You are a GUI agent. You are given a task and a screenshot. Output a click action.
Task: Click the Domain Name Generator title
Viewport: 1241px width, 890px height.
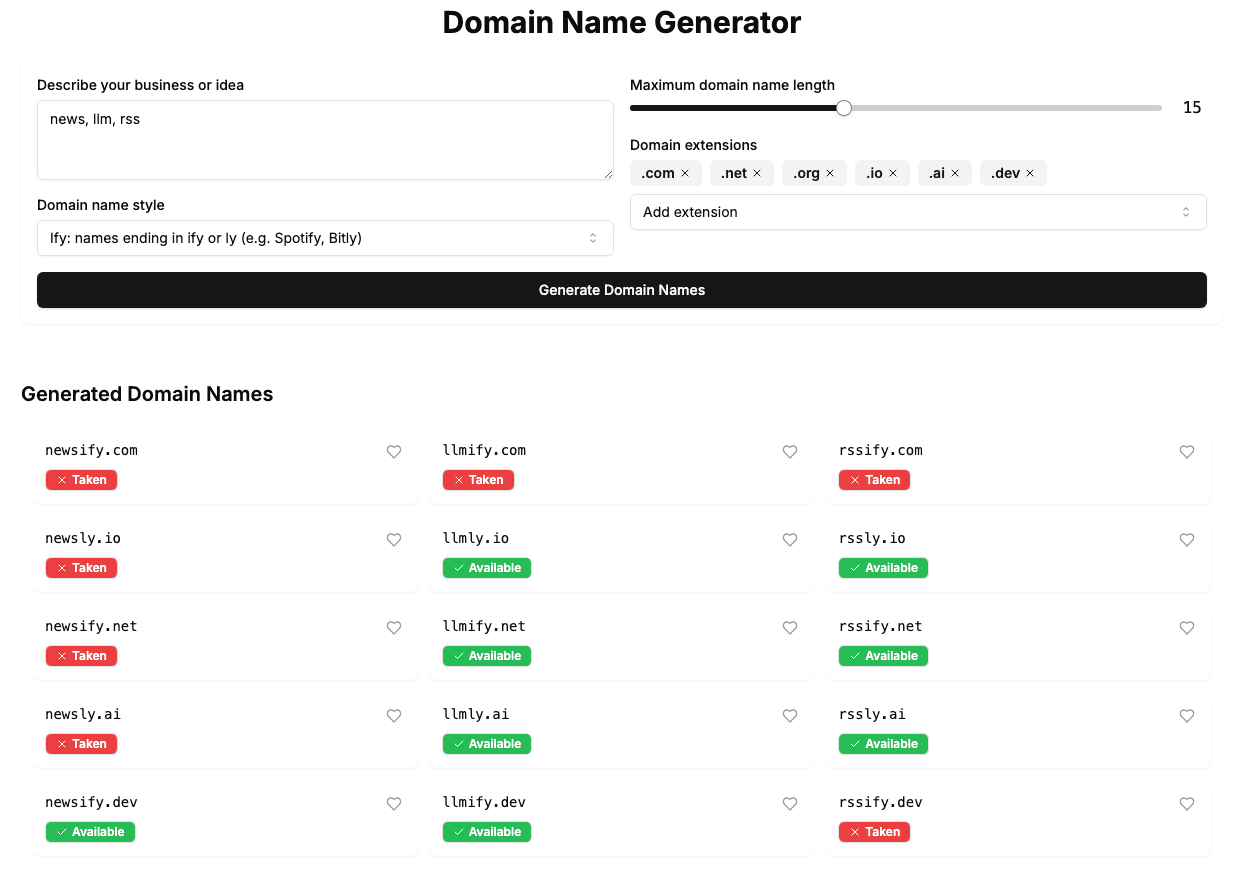tap(622, 22)
